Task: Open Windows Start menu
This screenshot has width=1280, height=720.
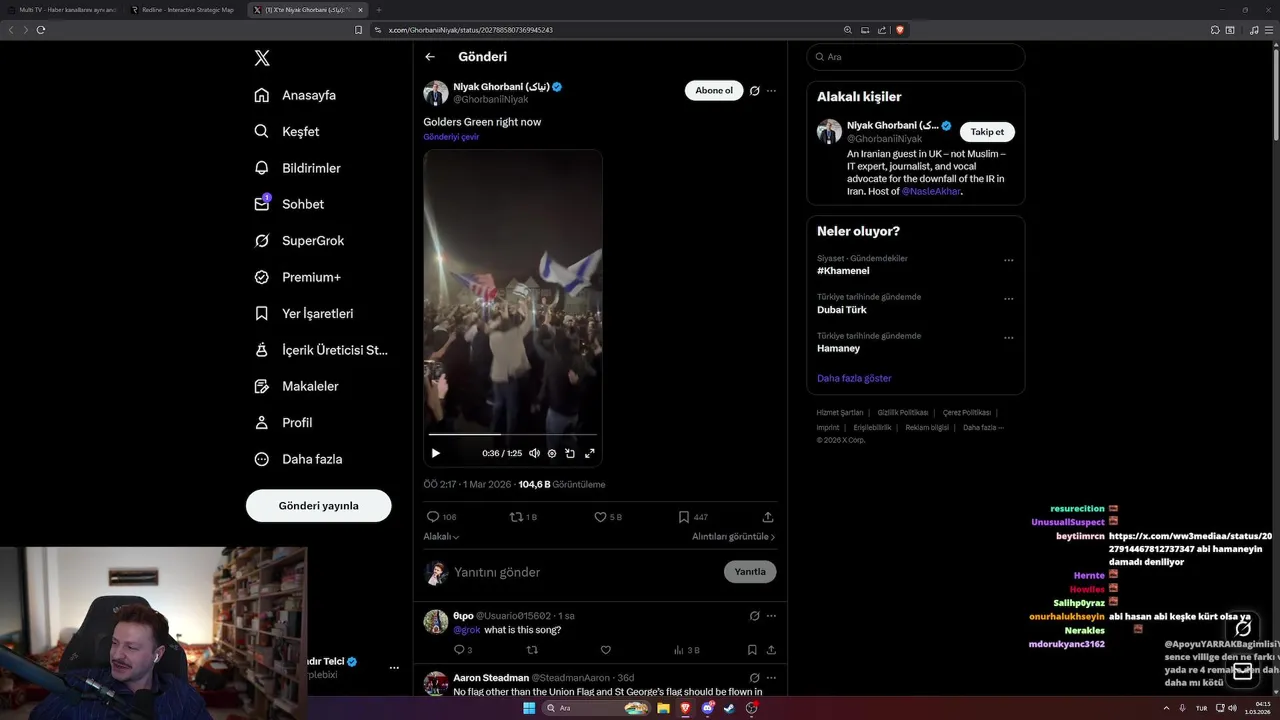Action: click(529, 708)
